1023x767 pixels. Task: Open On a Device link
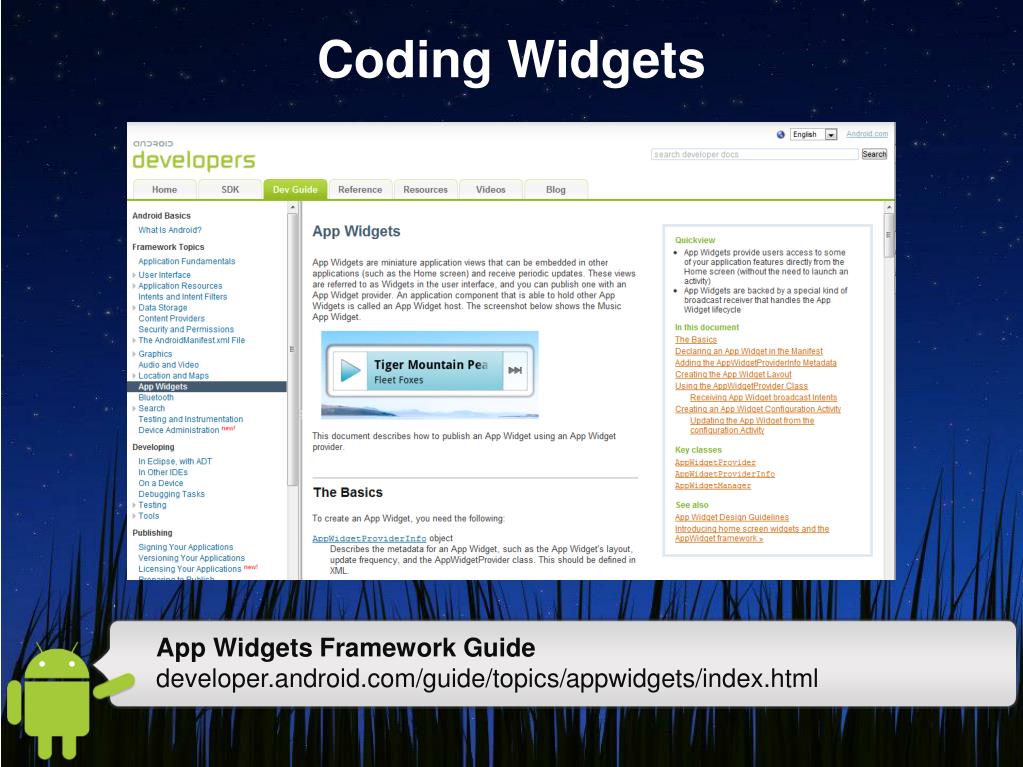tap(160, 484)
